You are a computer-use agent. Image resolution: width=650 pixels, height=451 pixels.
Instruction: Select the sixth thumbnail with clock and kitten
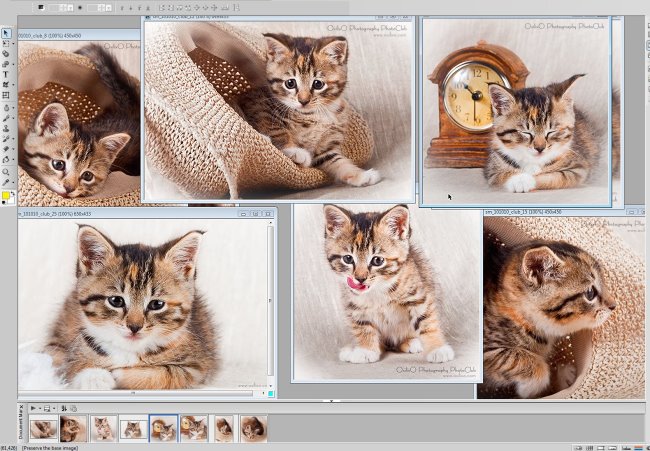(194, 428)
